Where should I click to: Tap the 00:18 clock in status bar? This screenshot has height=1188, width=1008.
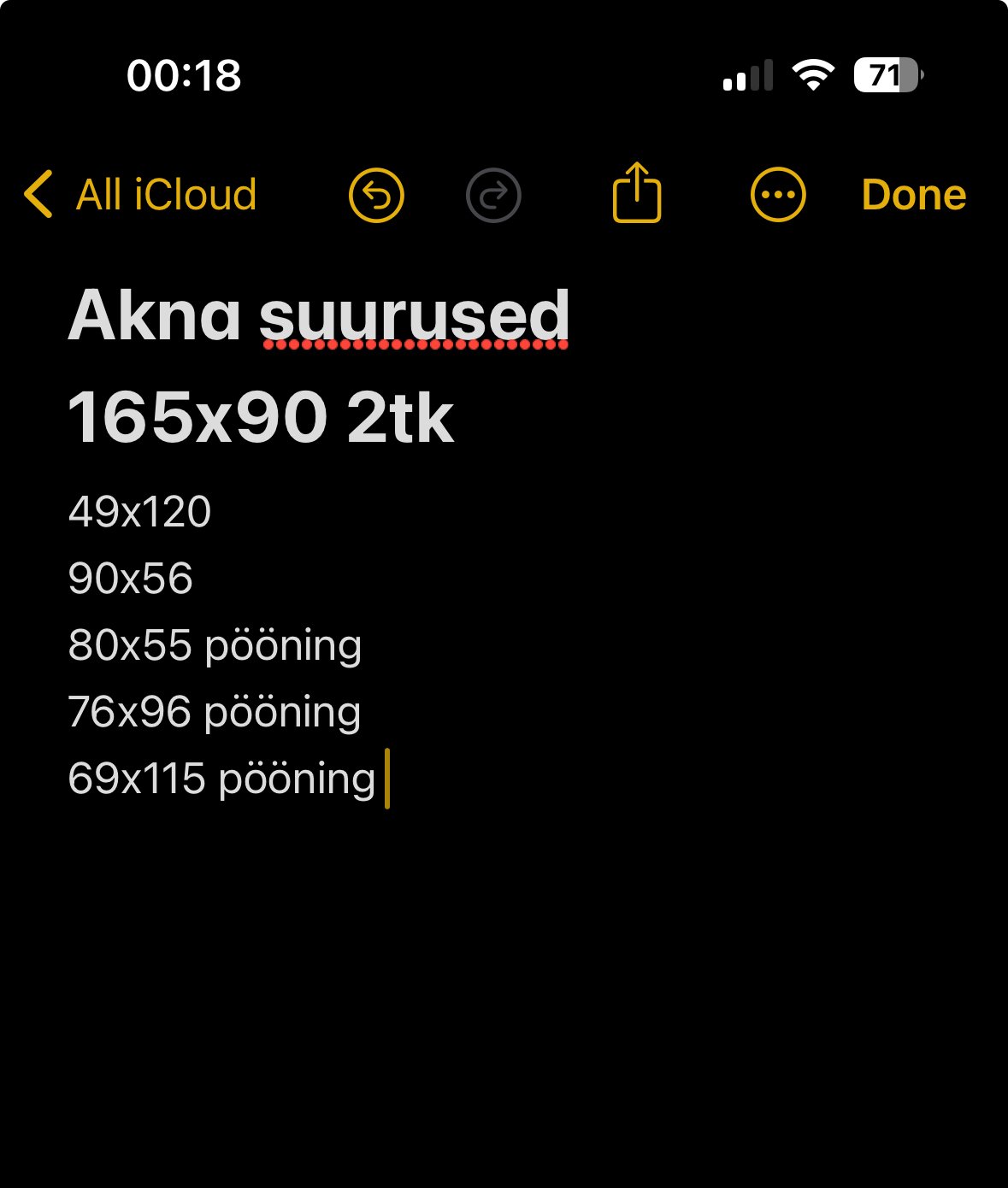184,75
